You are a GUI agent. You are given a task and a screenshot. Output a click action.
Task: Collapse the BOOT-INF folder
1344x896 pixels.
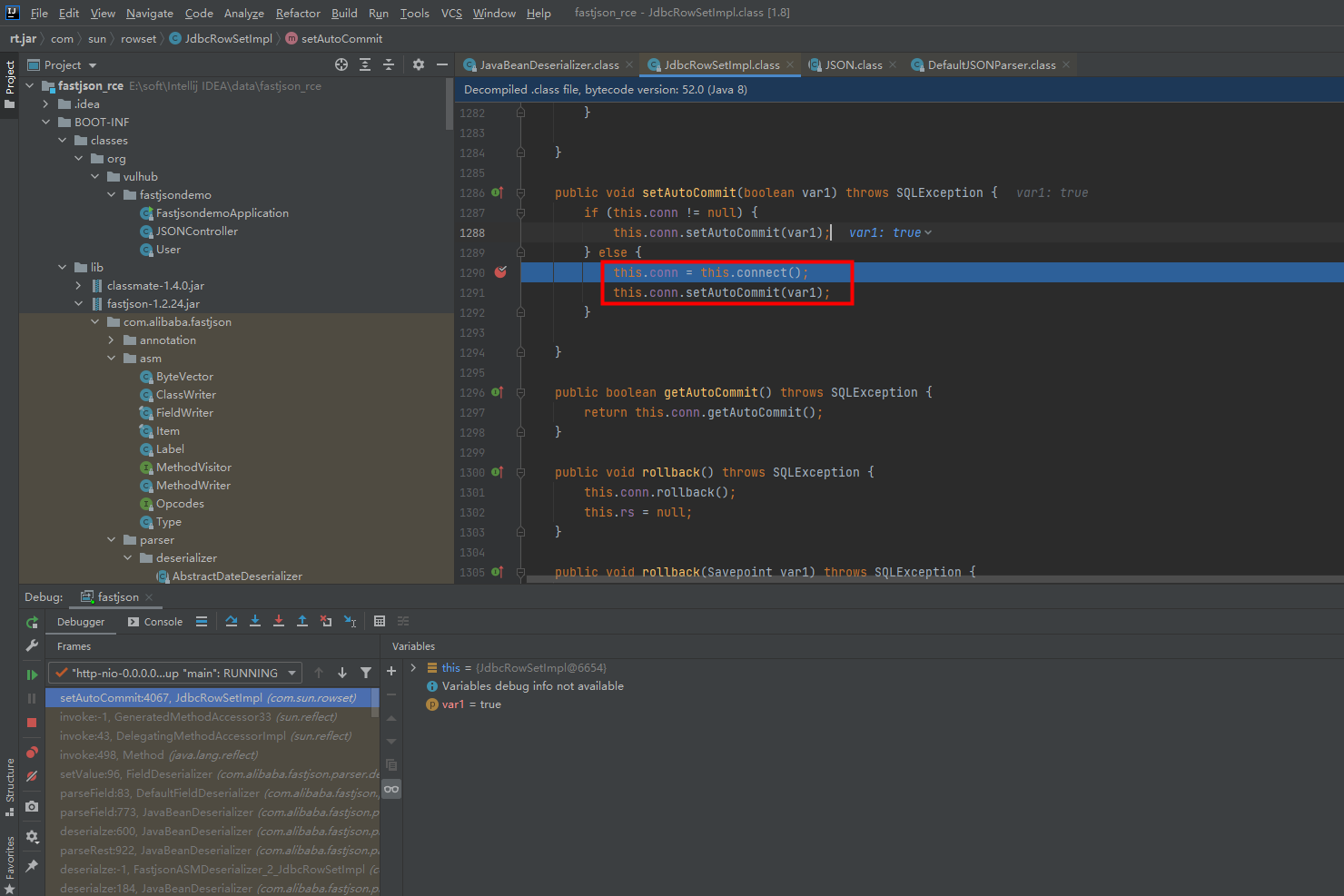point(45,123)
